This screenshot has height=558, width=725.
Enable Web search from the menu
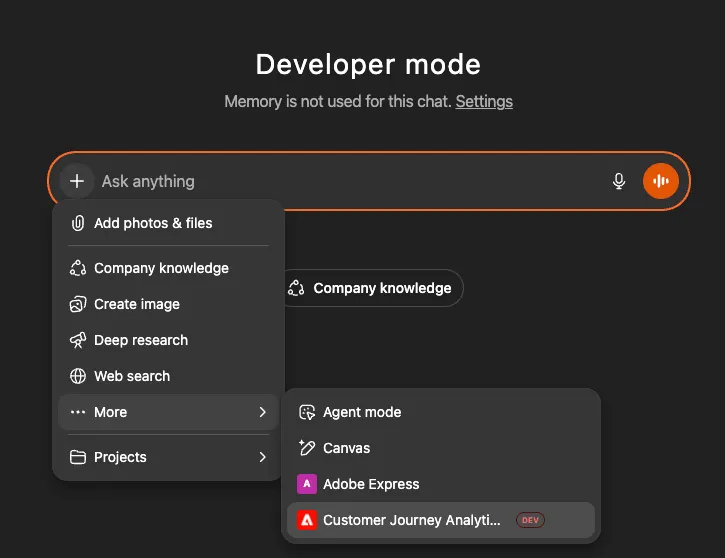click(x=168, y=376)
